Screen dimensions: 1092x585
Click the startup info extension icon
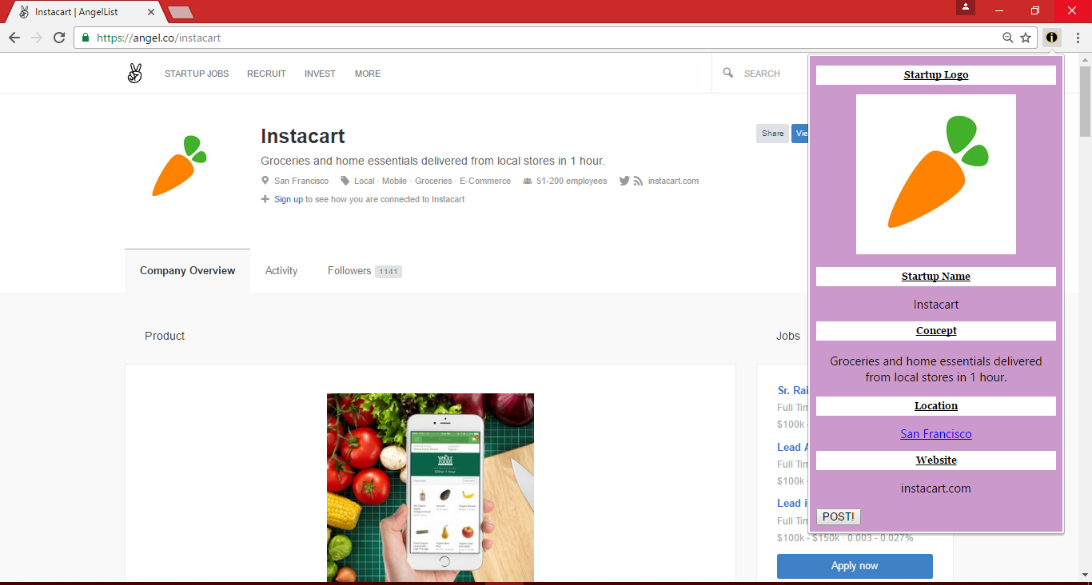(1052, 38)
